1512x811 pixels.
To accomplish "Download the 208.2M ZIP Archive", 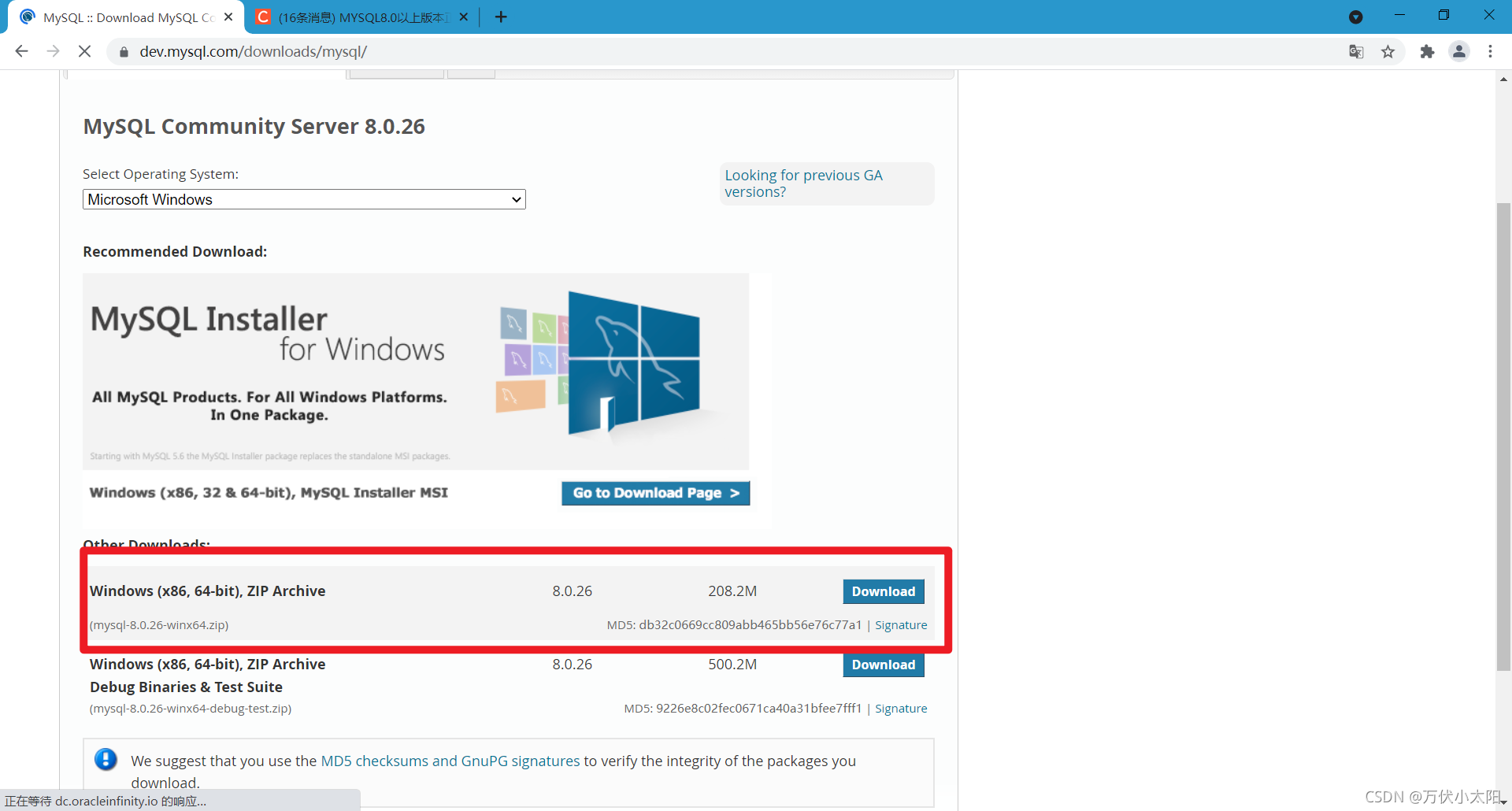I will tap(884, 591).
